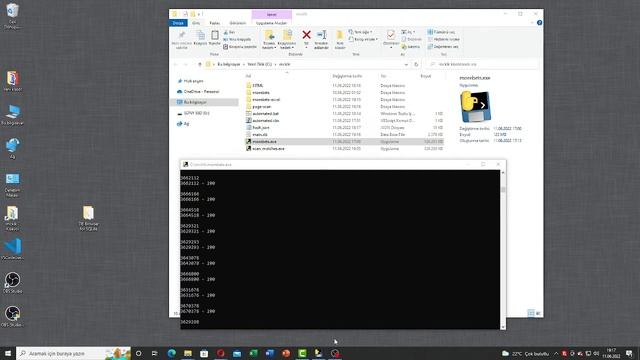Click the Özellikler checkmark icon
This screenshot has width=640, height=360.
coord(391,35)
